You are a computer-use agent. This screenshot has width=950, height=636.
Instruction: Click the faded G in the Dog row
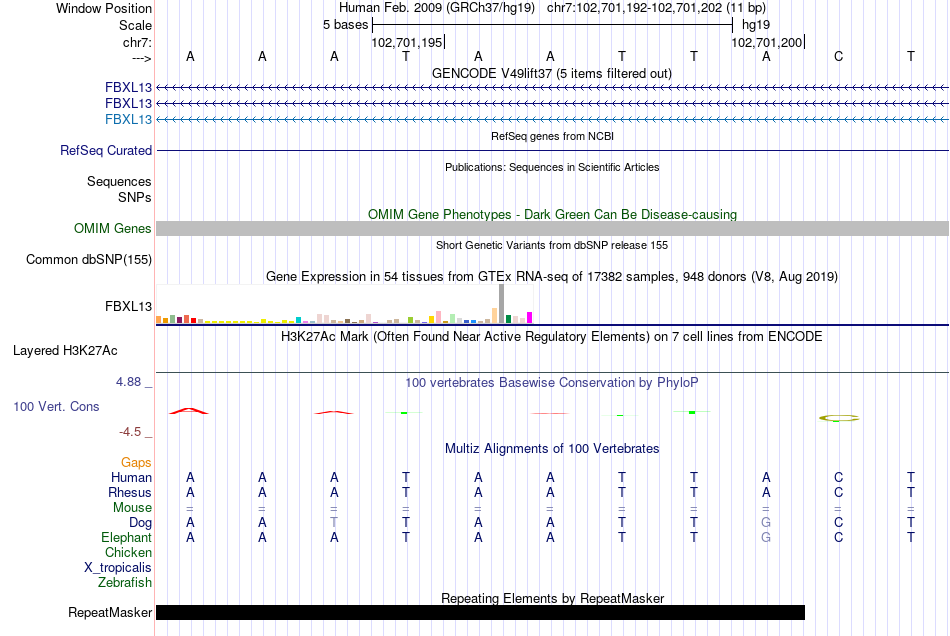click(x=766, y=522)
